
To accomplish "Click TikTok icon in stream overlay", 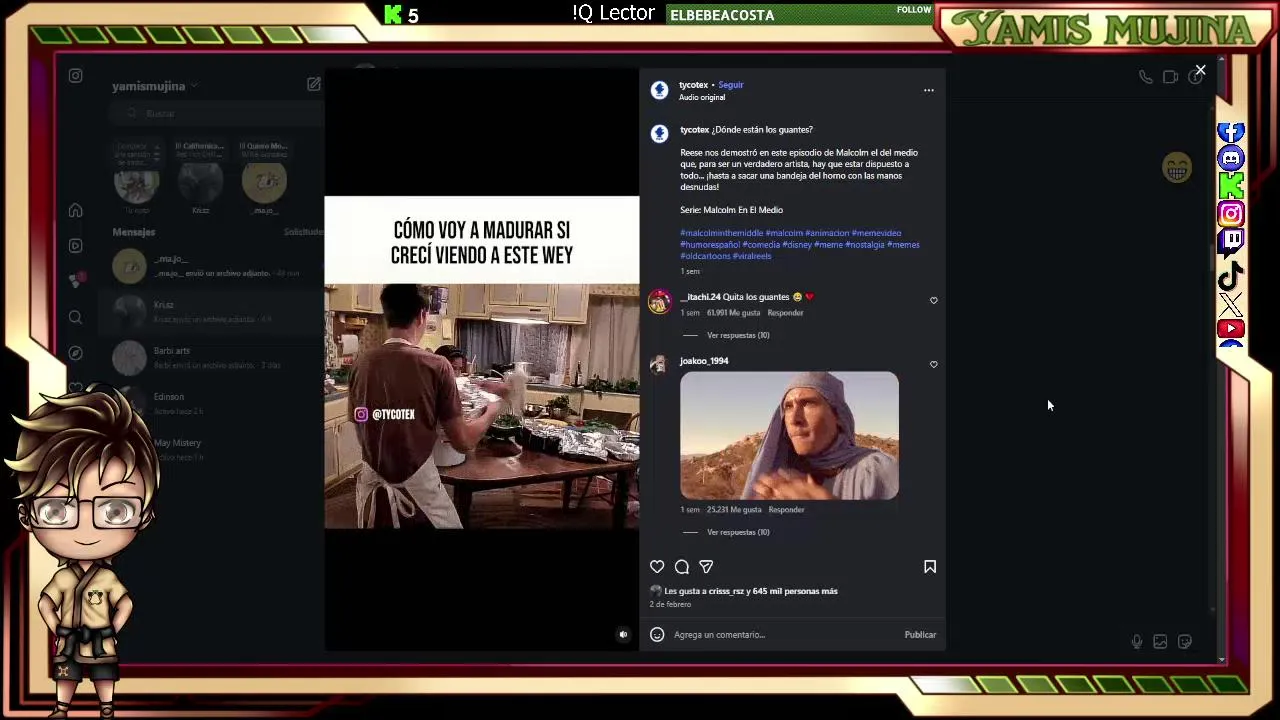I will click(1231, 274).
